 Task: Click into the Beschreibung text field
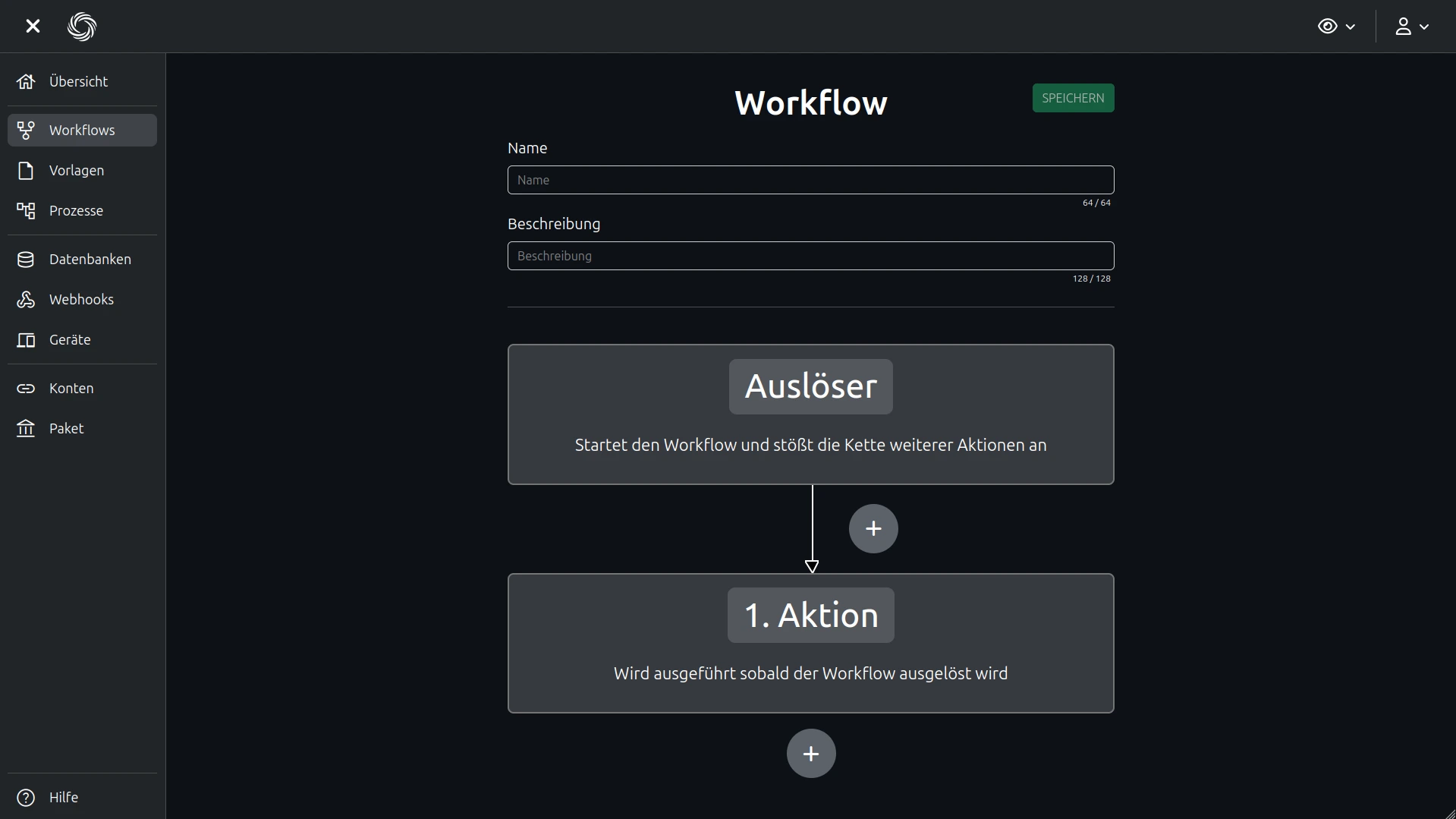tap(810, 256)
